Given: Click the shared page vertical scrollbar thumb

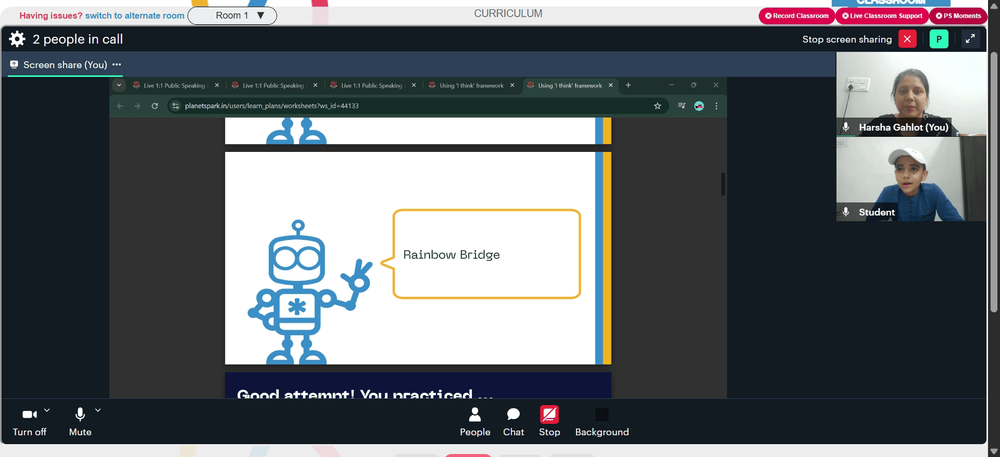Looking at the screenshot, I should coord(723,184).
